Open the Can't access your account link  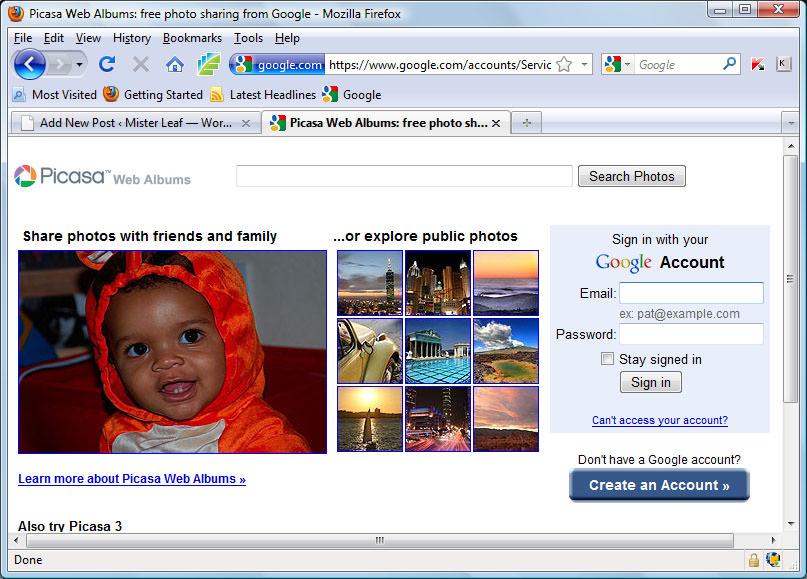pyautogui.click(x=659, y=420)
